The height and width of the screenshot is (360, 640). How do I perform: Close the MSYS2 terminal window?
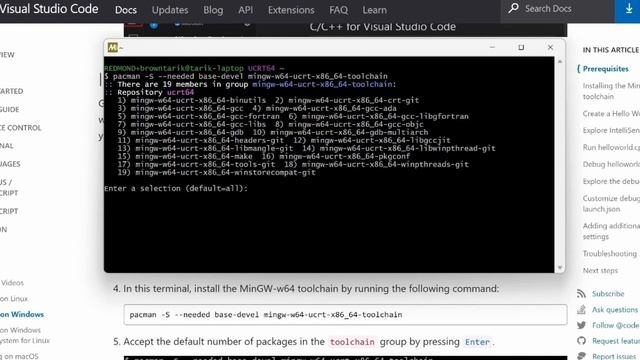550,47
